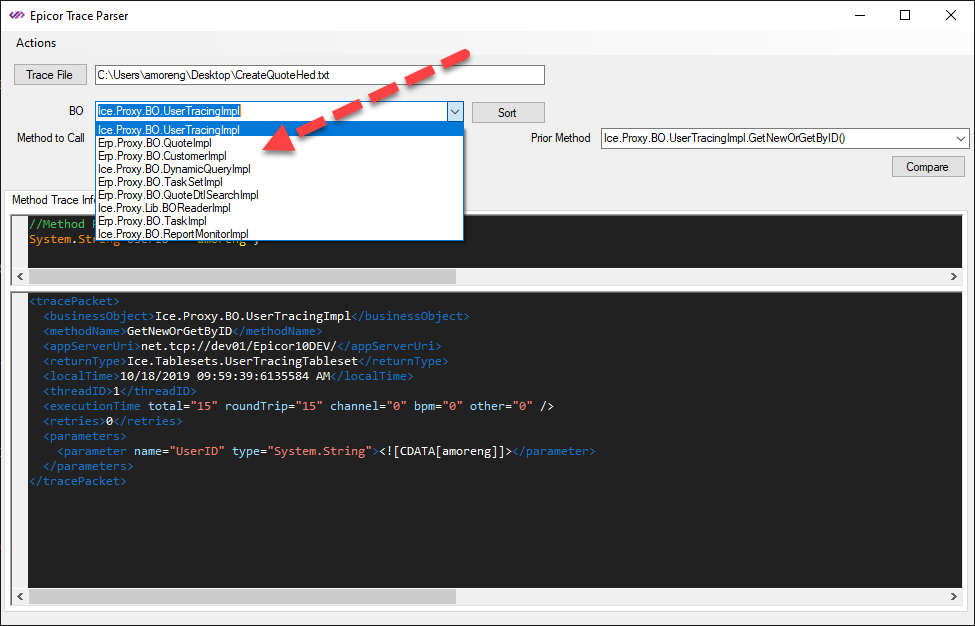Click the Sort button
The height and width of the screenshot is (626, 975).
(x=508, y=113)
